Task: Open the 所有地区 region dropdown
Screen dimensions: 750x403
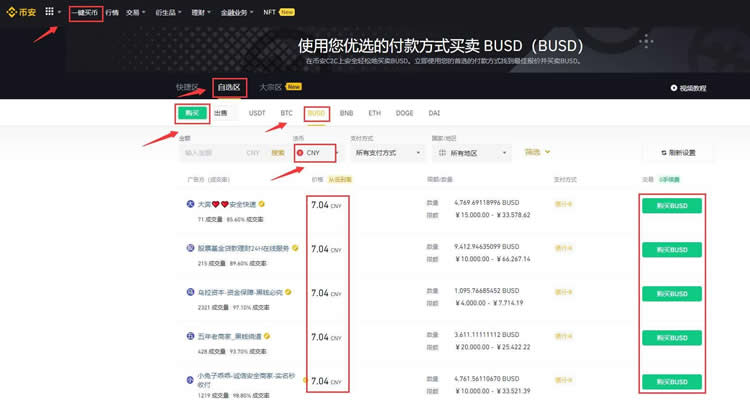Action: pyautogui.click(x=472, y=153)
